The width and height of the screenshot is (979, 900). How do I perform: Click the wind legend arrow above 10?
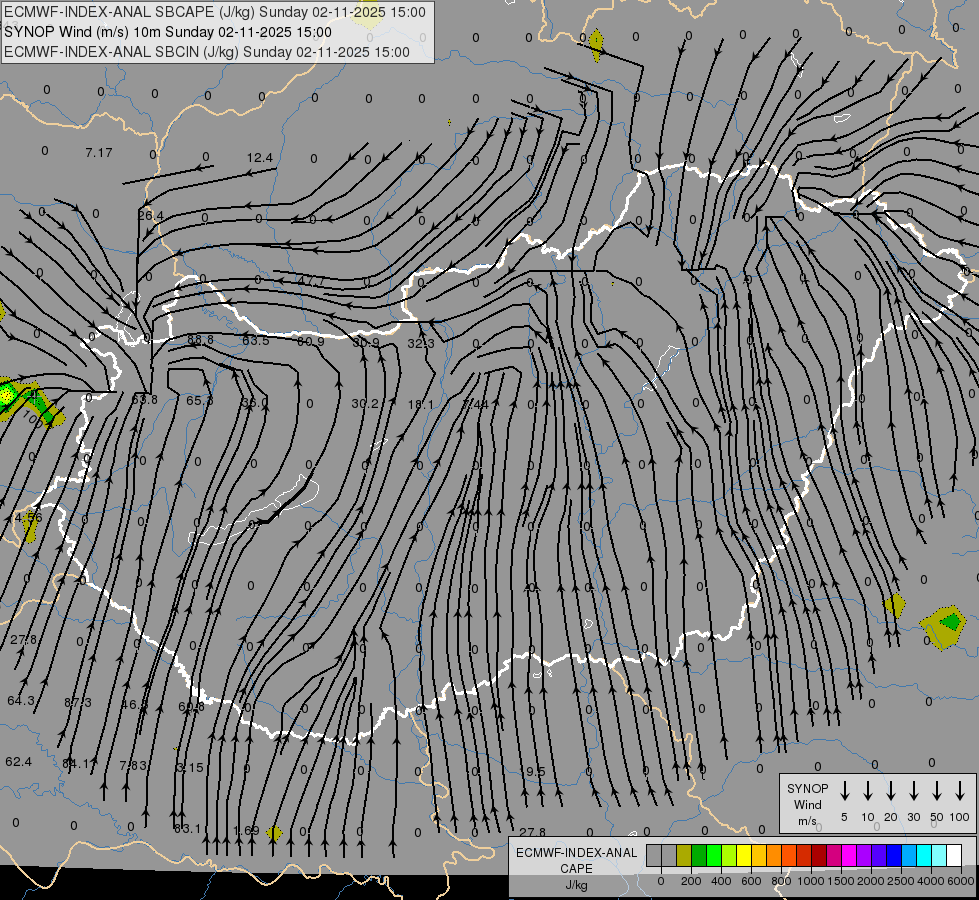867,790
